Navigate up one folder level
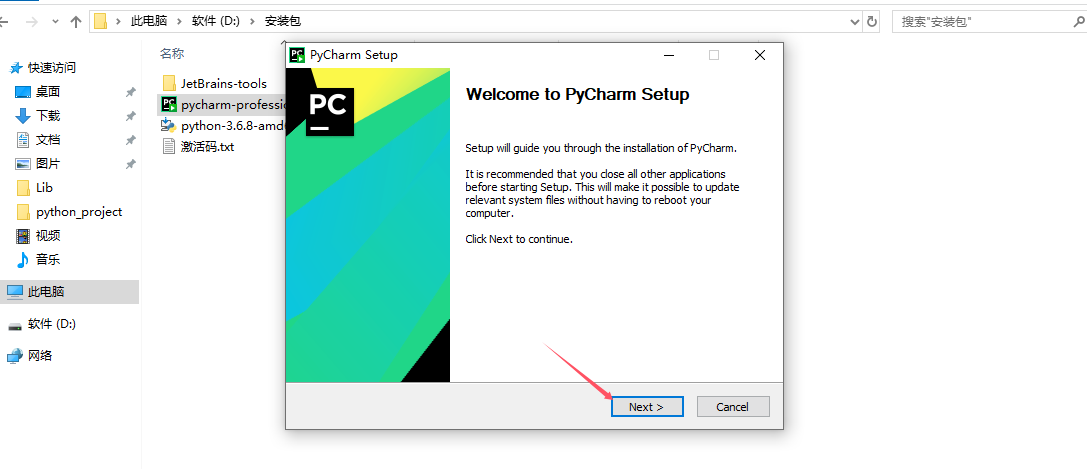Screen dimensions: 1087x469 coord(76,21)
